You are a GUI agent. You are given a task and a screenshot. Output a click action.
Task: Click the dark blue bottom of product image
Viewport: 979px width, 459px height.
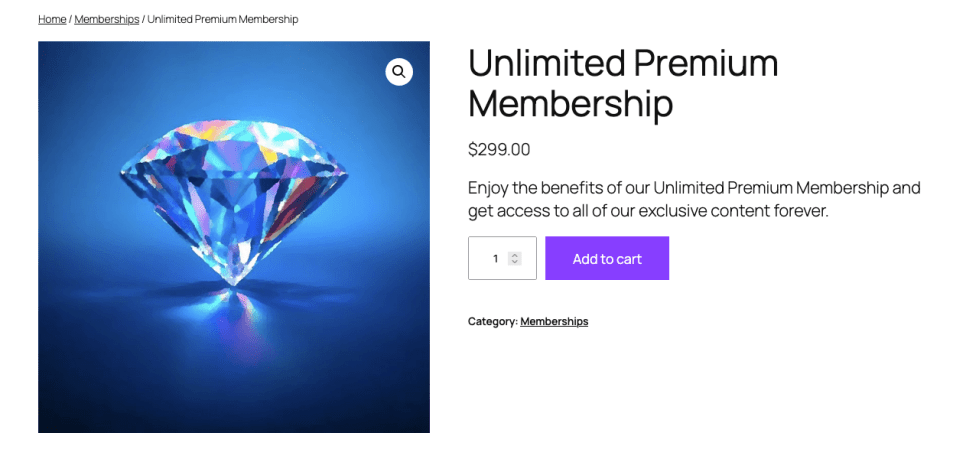click(234, 410)
